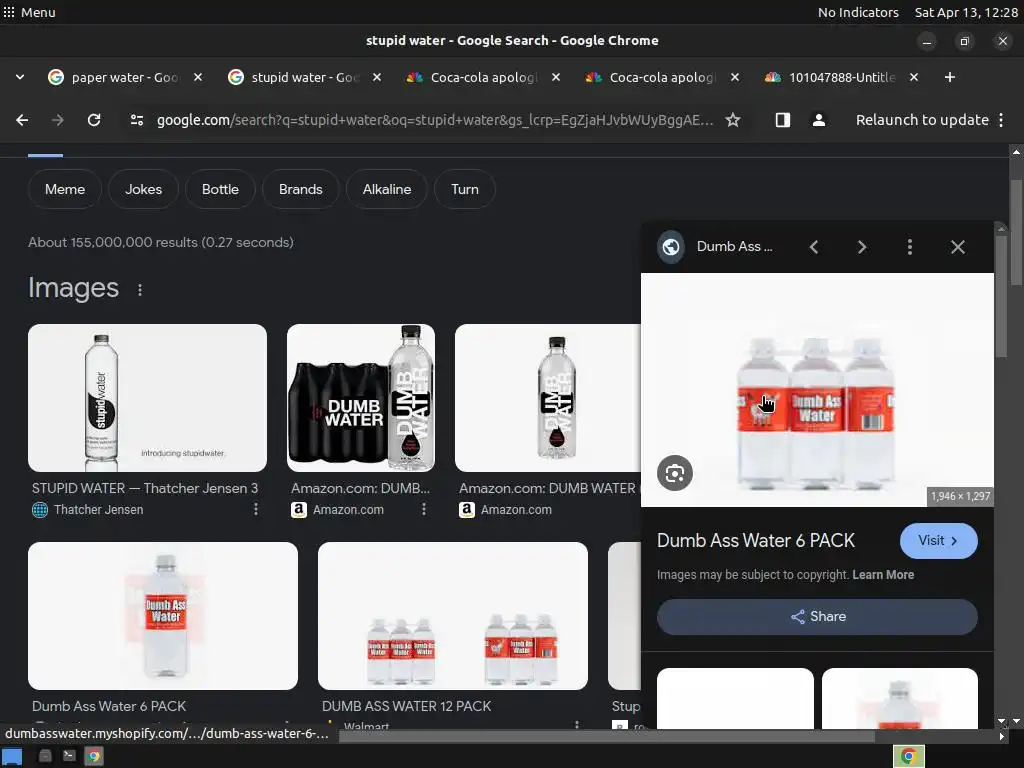
Task: Open the Chrome icon in taskbar
Action: [94, 756]
